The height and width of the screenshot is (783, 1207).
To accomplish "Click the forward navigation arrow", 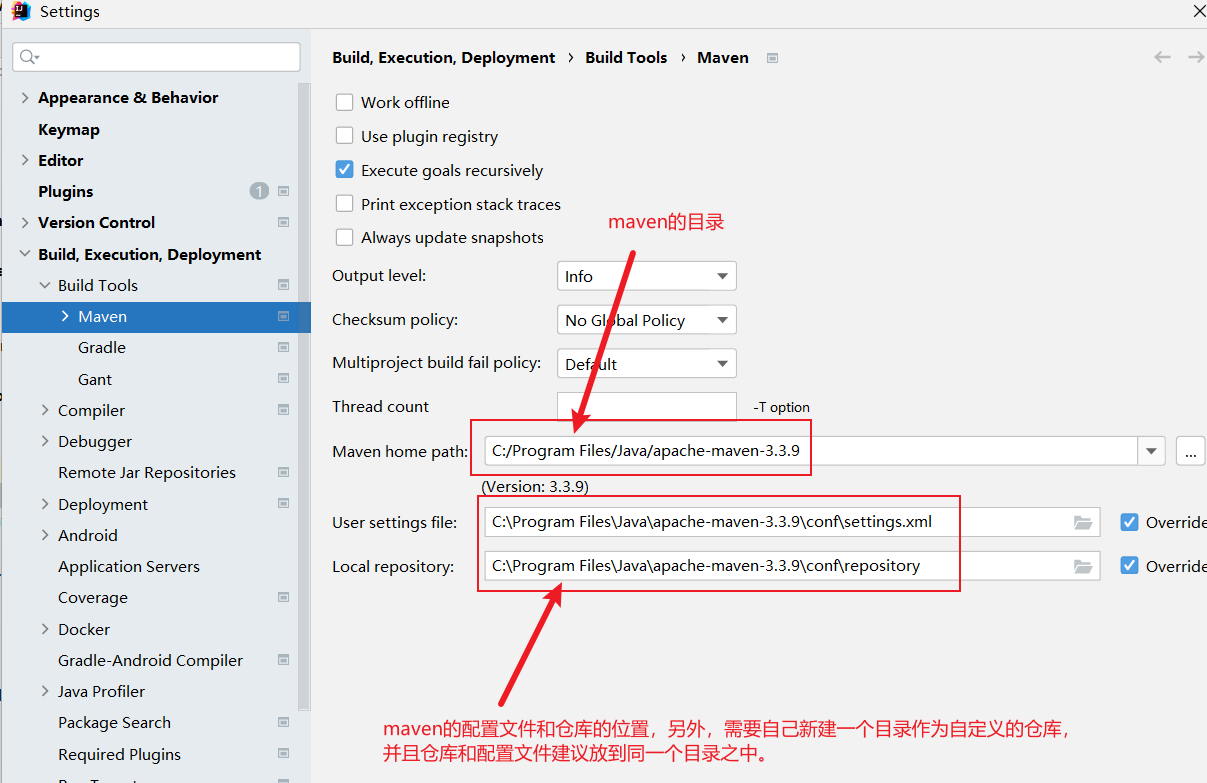I will tap(1196, 57).
